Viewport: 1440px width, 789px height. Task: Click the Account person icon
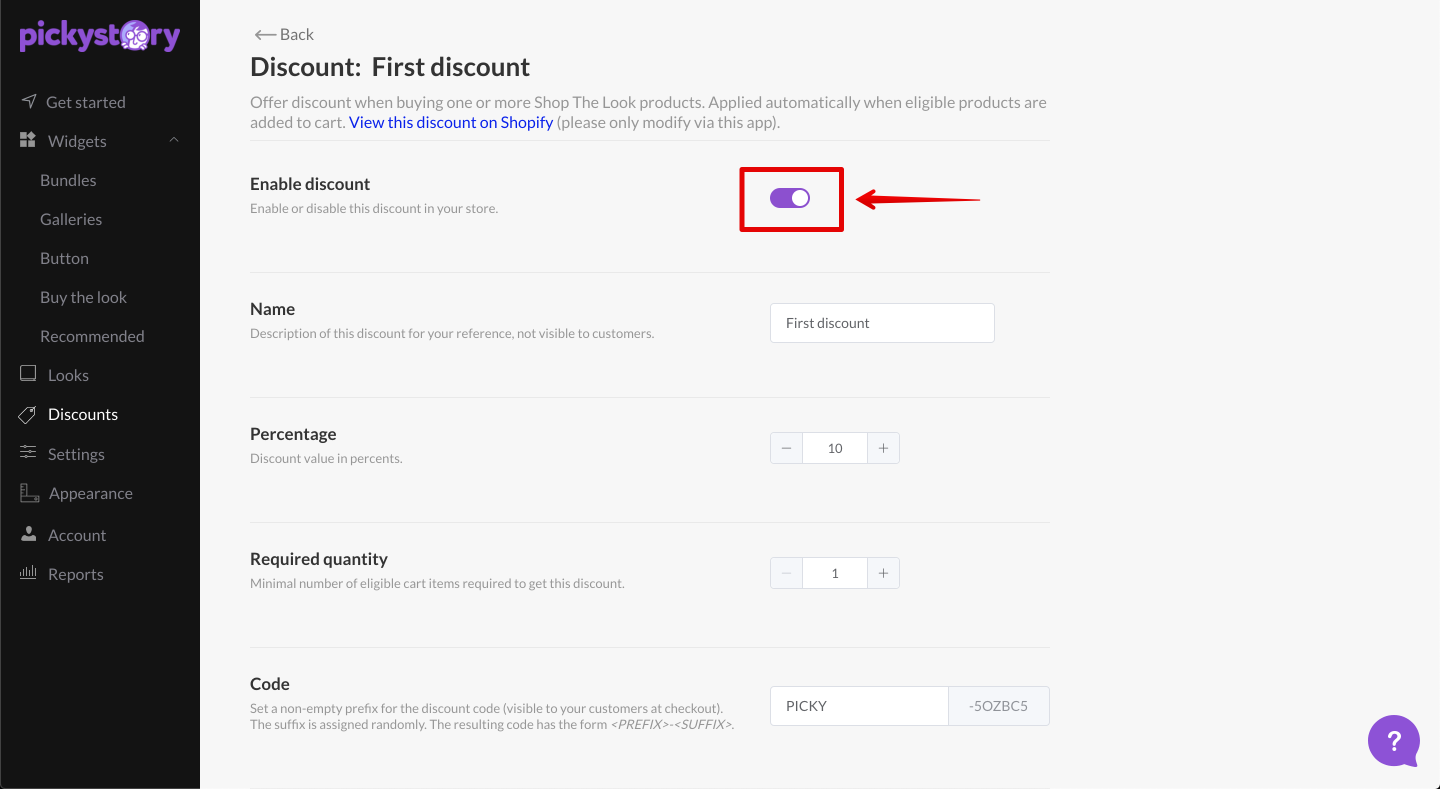[x=28, y=534]
